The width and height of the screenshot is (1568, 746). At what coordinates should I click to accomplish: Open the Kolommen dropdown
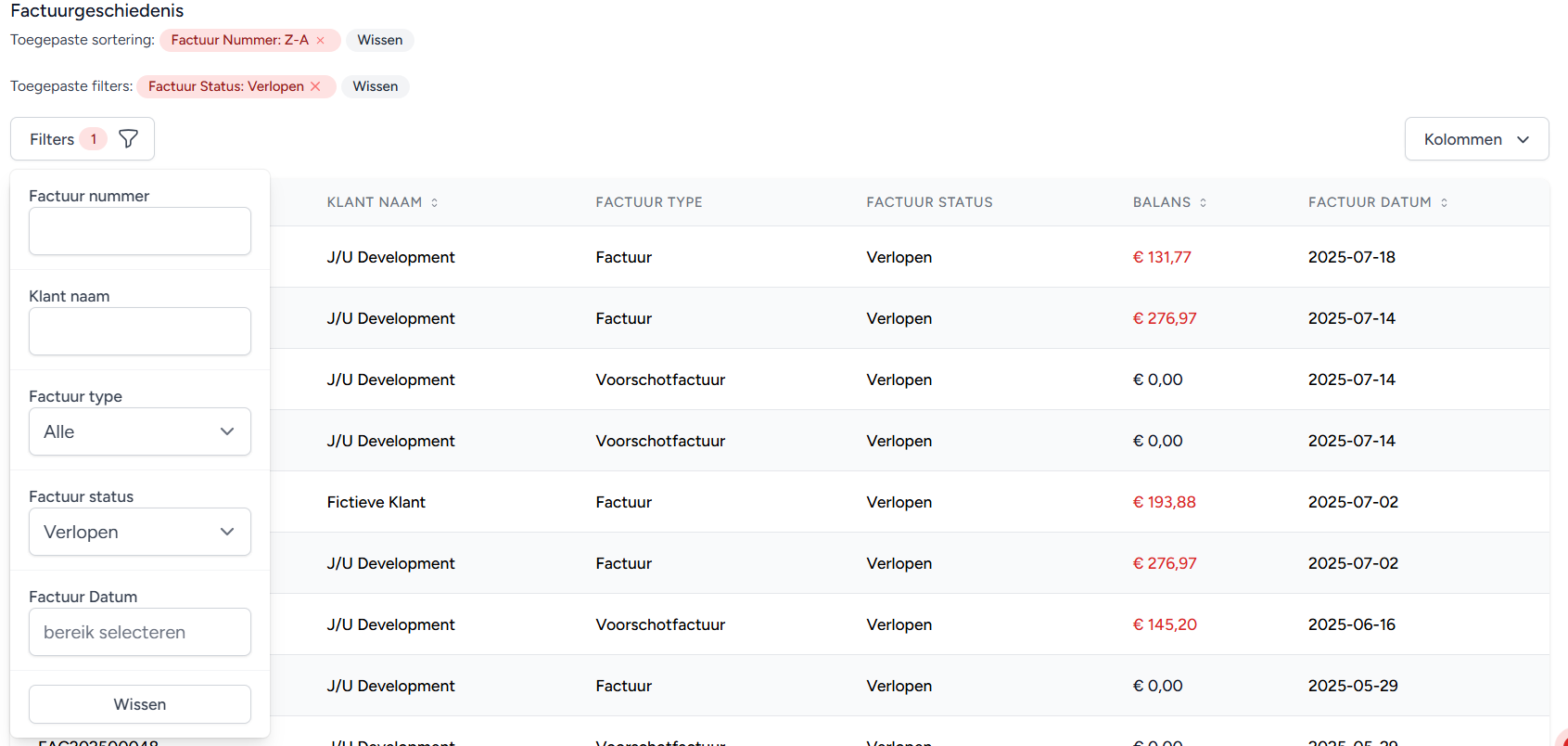[1476, 139]
